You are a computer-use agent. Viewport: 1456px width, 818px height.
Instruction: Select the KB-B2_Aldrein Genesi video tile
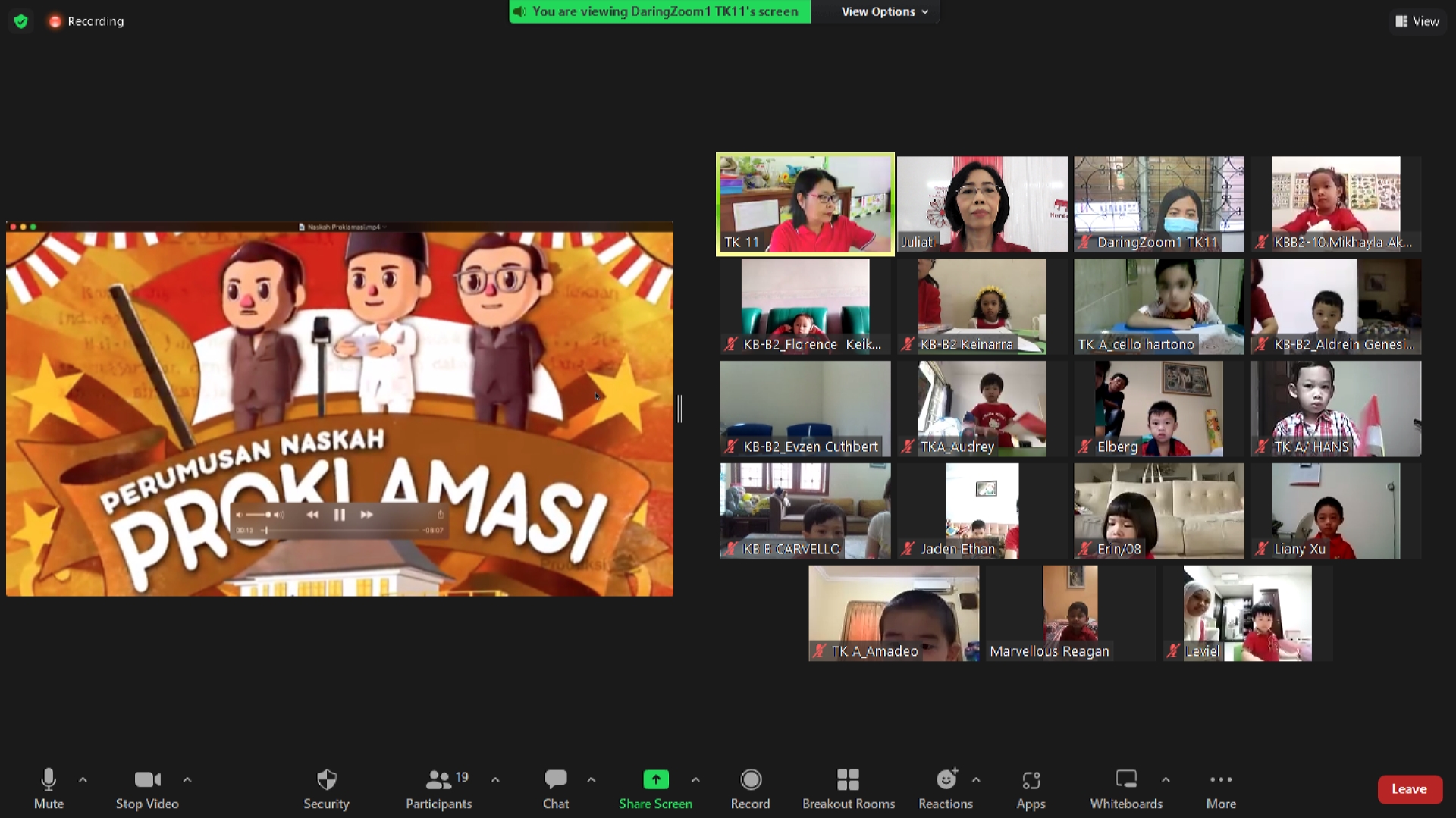click(1336, 306)
